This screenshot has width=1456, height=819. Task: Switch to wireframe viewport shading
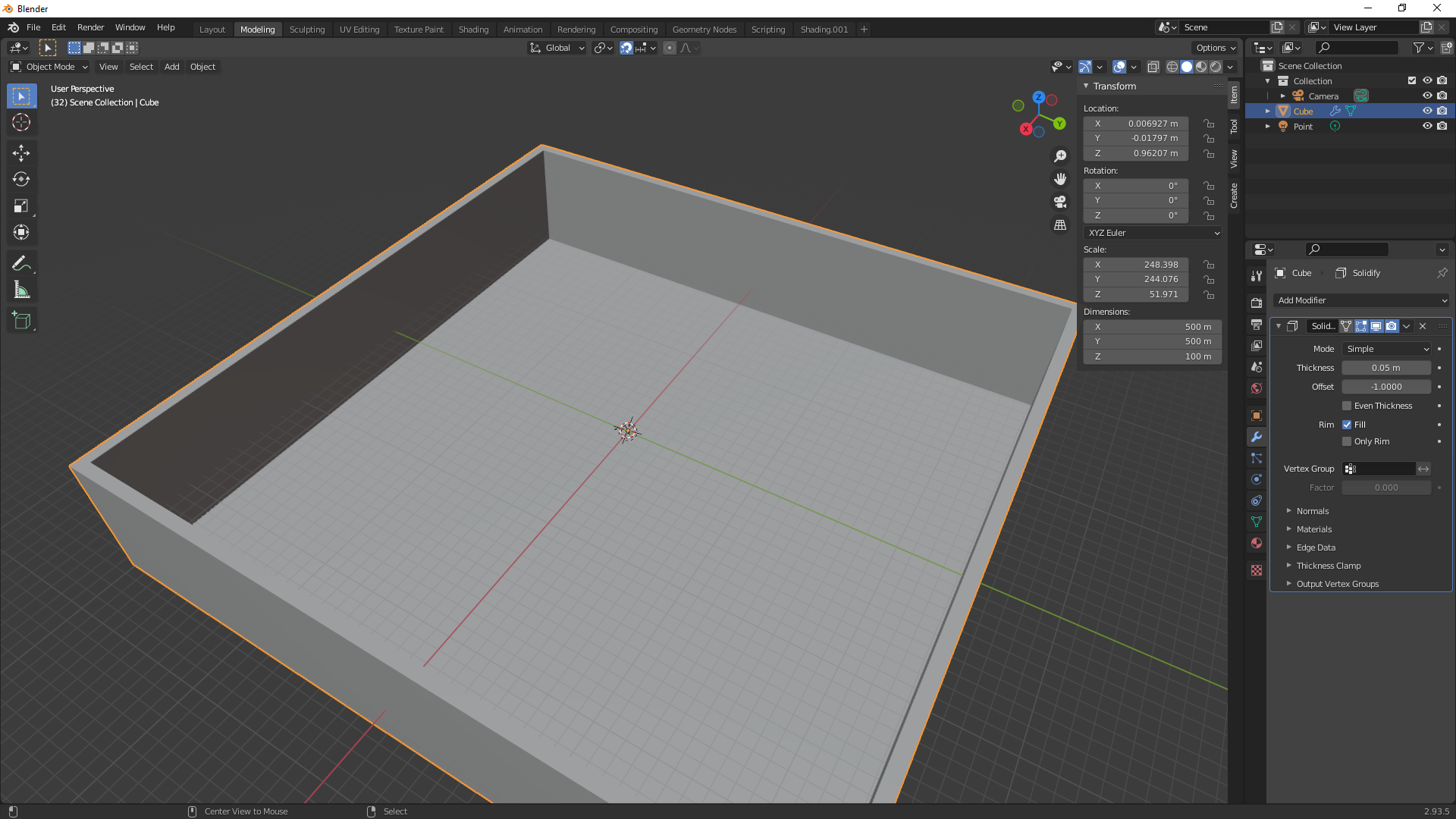click(x=1172, y=67)
